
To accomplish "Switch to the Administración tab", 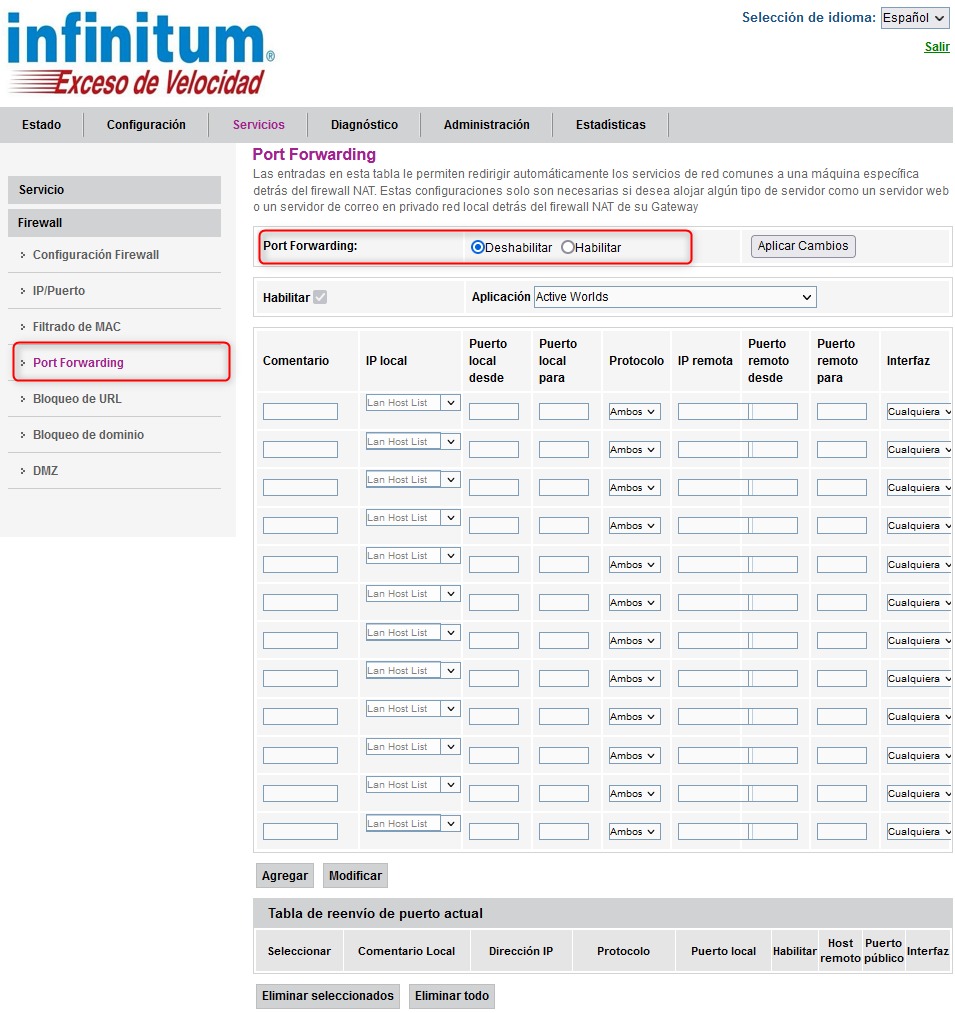I will click(x=487, y=125).
